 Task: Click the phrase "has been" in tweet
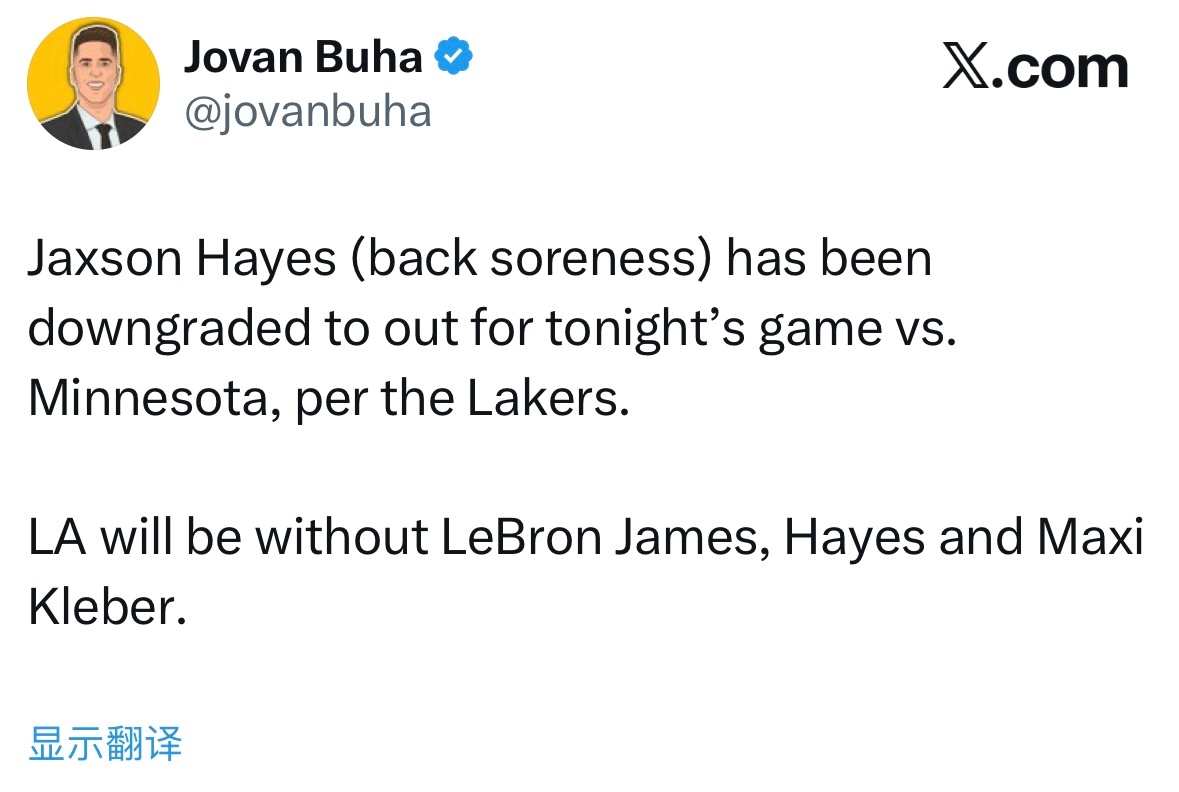[829, 260]
